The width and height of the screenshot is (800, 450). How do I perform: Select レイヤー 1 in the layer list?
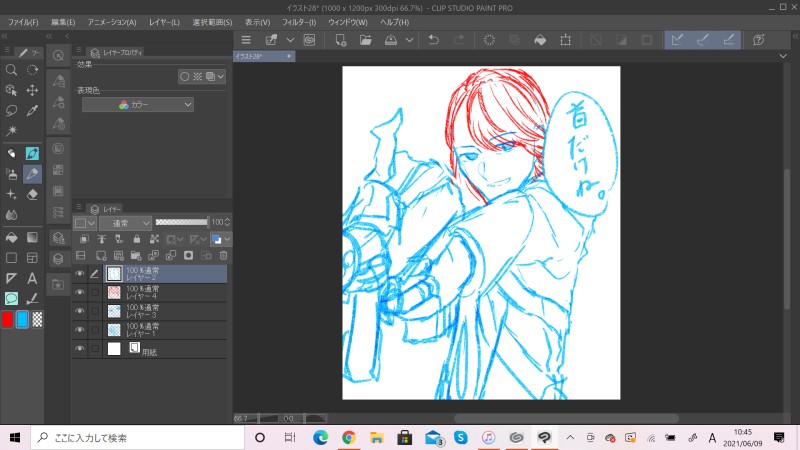click(x=160, y=330)
